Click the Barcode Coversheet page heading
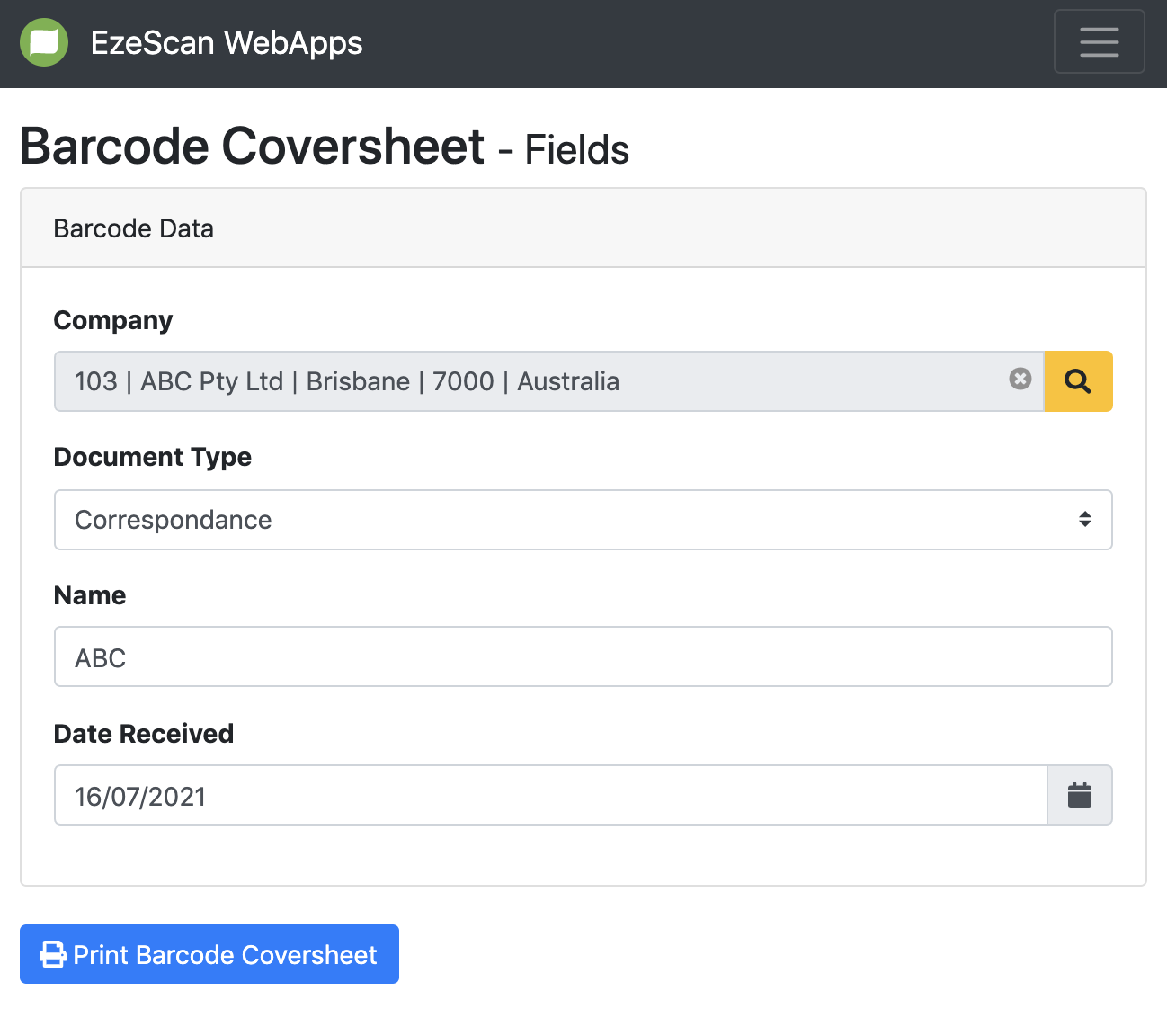The height and width of the screenshot is (1036, 1167). (x=325, y=147)
